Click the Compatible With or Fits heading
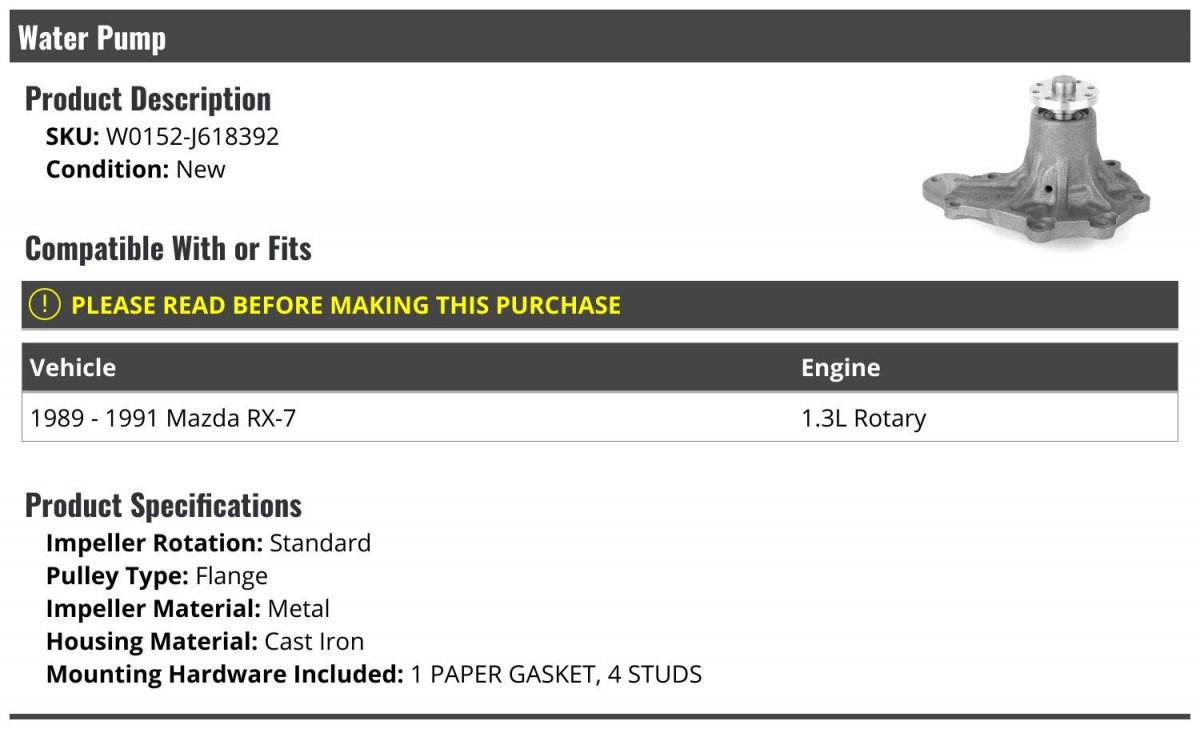The width and height of the screenshot is (1200, 729). (168, 248)
